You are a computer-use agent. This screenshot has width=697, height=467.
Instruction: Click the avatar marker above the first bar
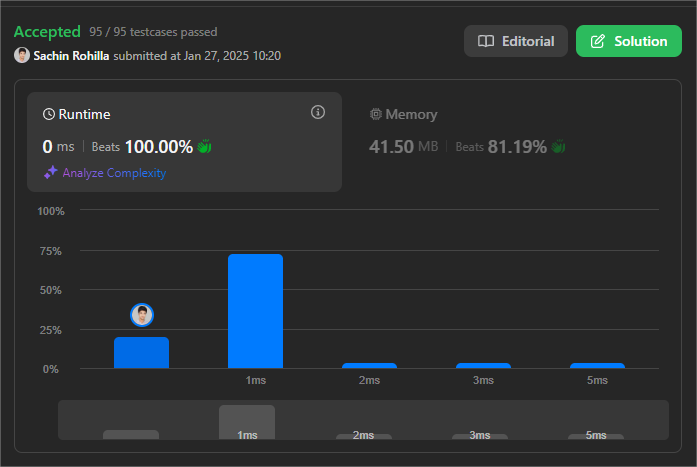(x=142, y=315)
